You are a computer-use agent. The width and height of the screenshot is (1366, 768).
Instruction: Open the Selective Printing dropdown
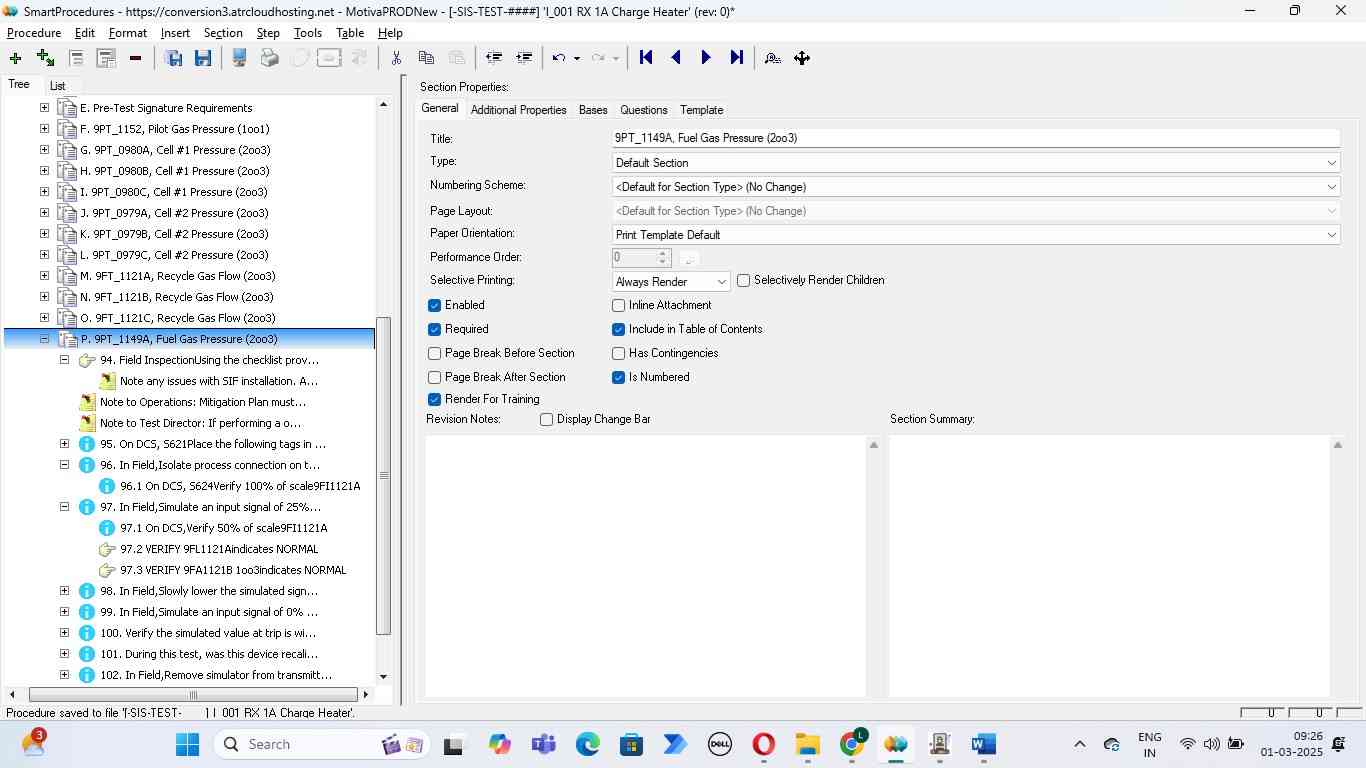point(671,282)
